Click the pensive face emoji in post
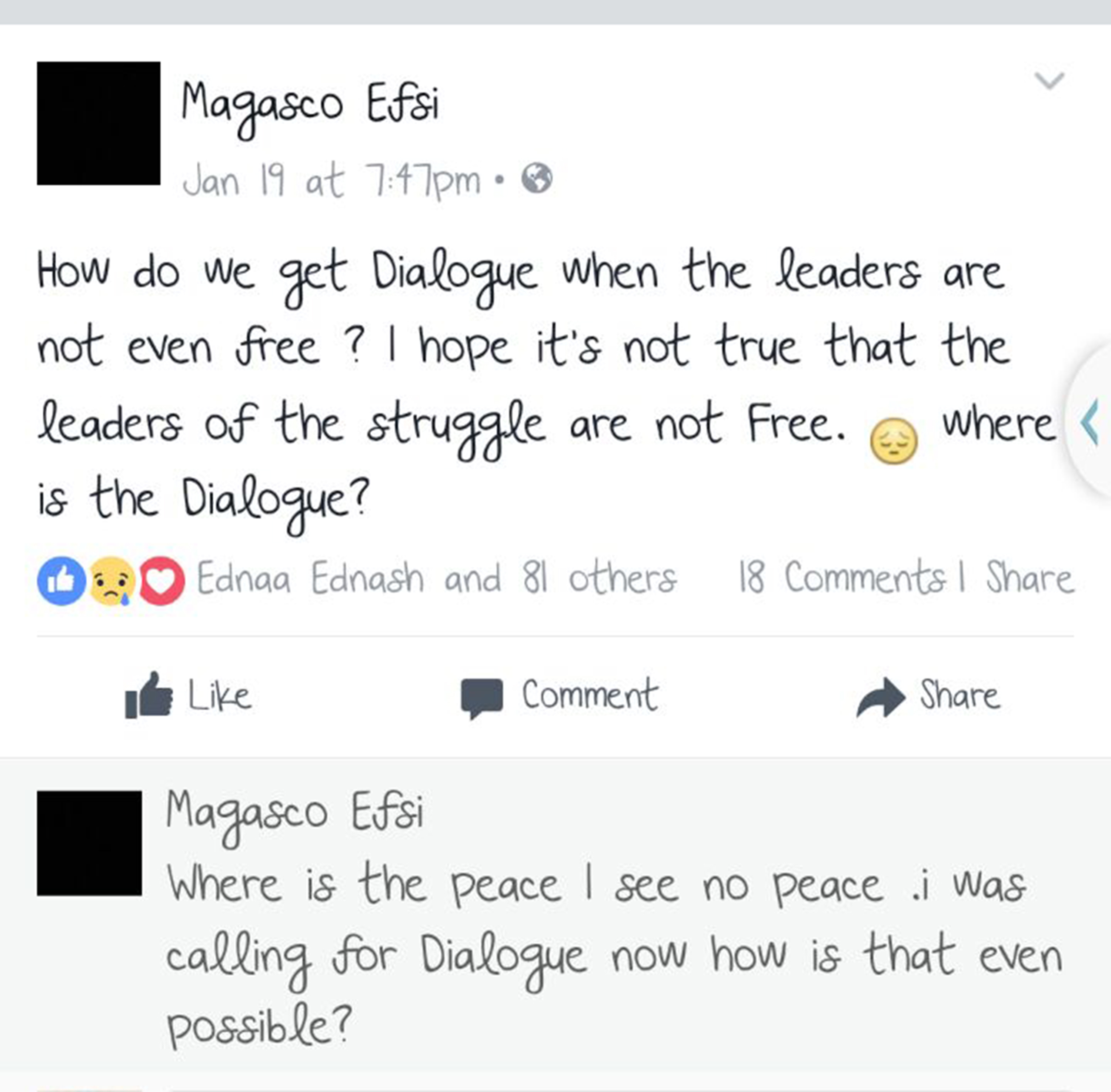The height and width of the screenshot is (1092, 1111). pyautogui.click(x=894, y=441)
